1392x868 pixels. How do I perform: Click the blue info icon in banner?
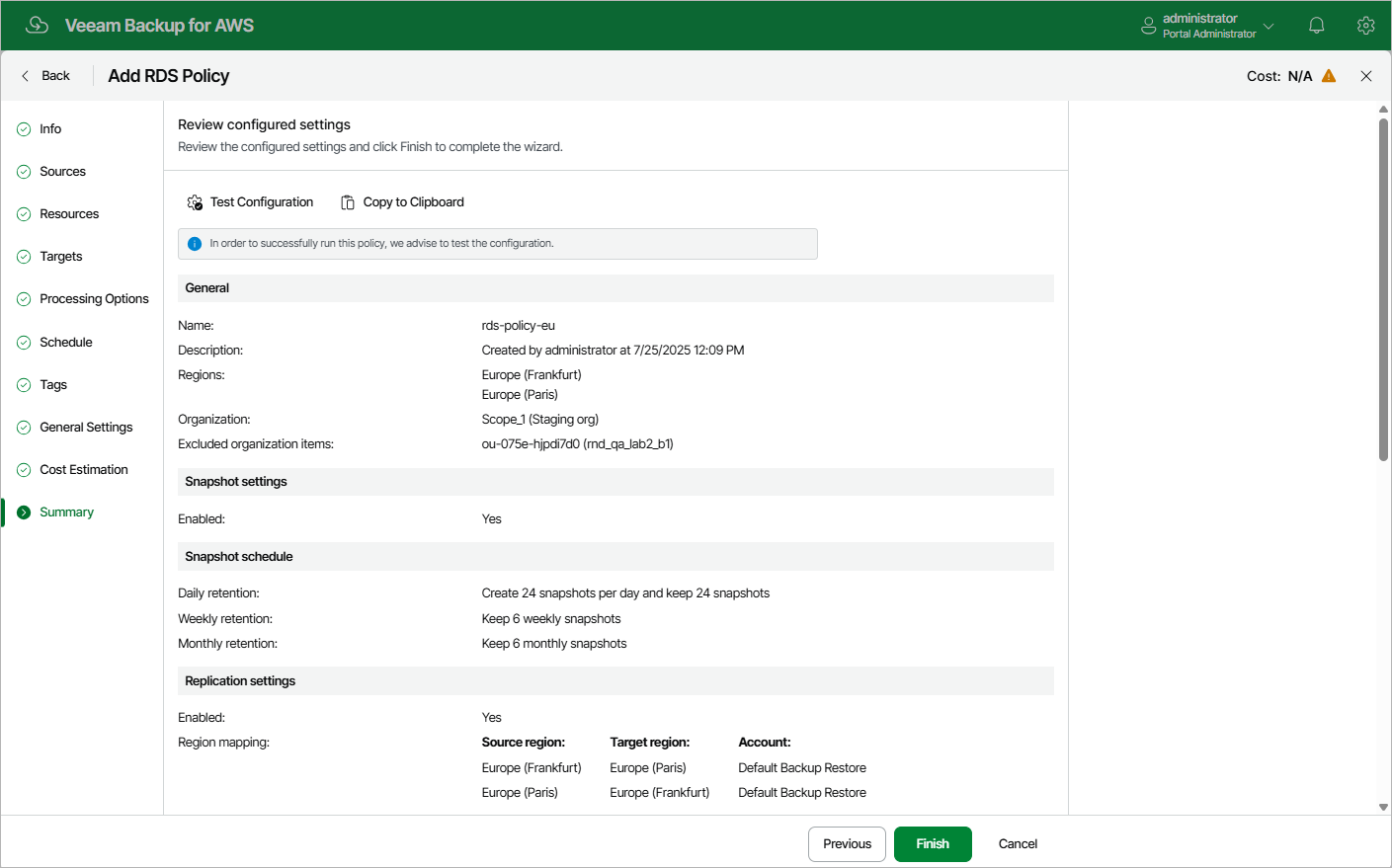(195, 244)
